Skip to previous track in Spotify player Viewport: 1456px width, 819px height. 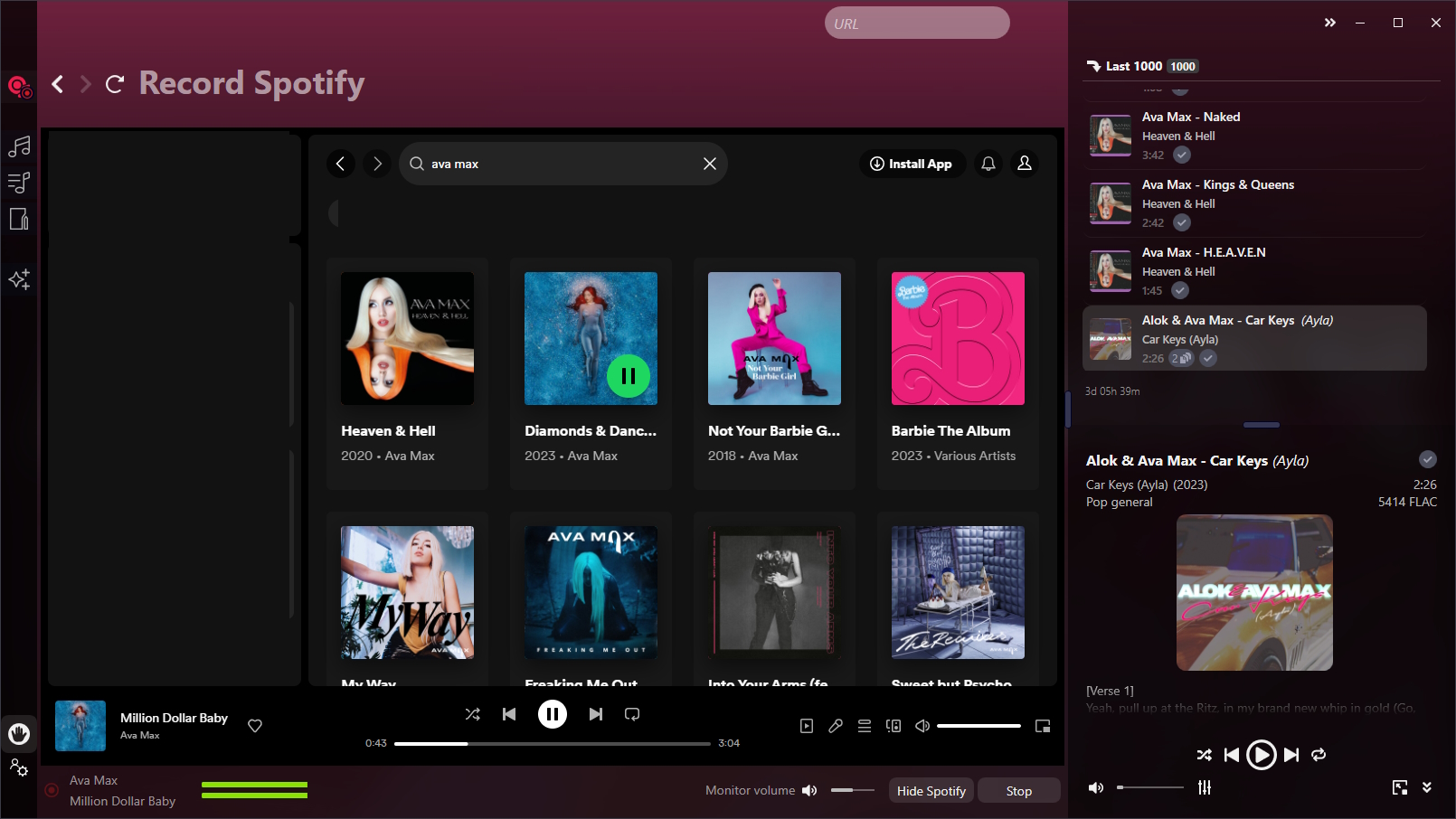pos(509,714)
